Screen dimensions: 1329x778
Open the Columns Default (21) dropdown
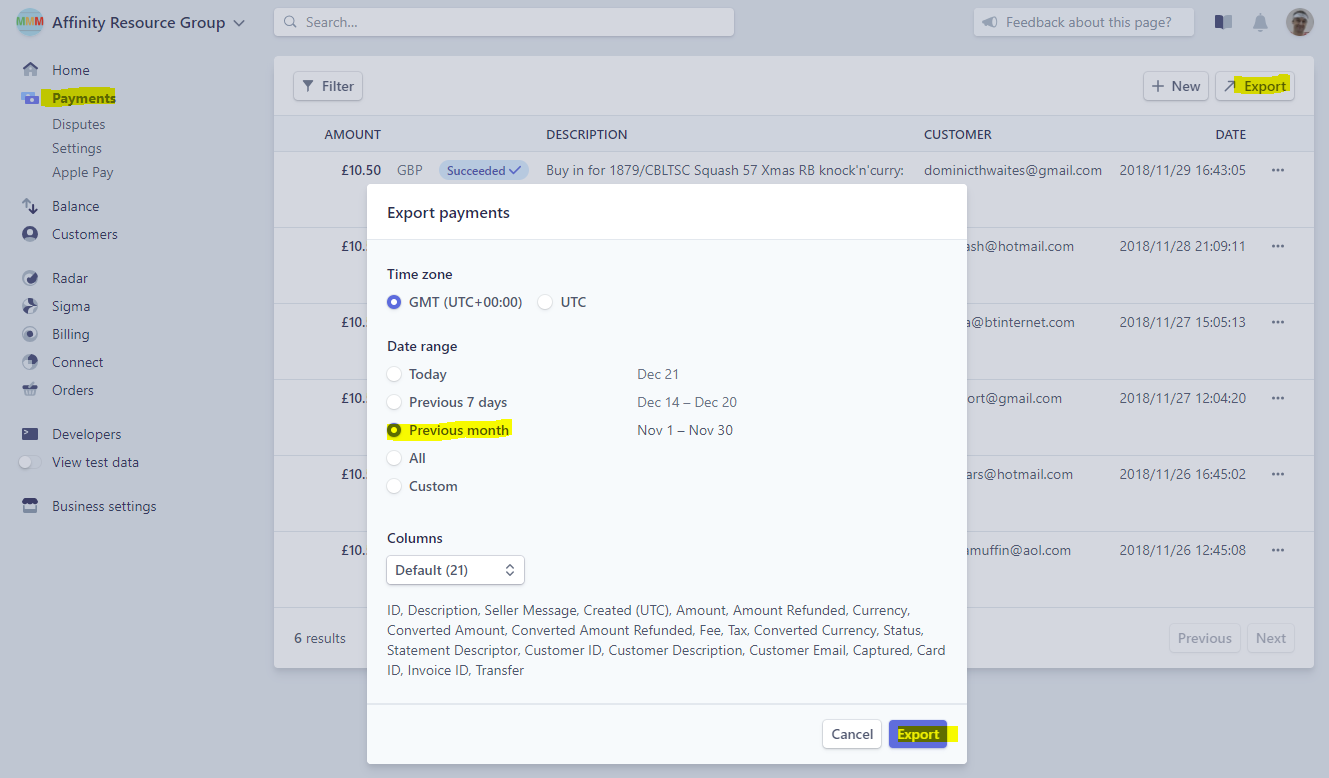coord(455,570)
